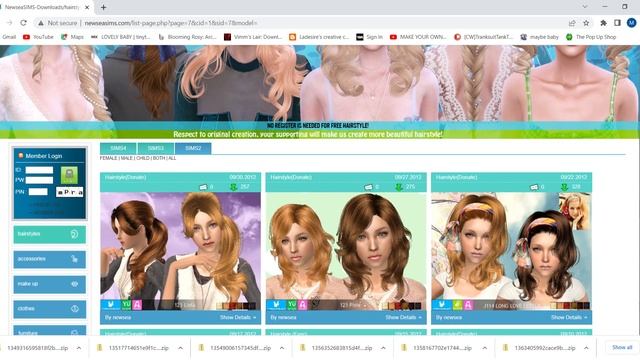Image resolution: width=640 pixels, height=360 pixels.
Task: Click pink A icon on third hairstyle card
Action: point(468,305)
